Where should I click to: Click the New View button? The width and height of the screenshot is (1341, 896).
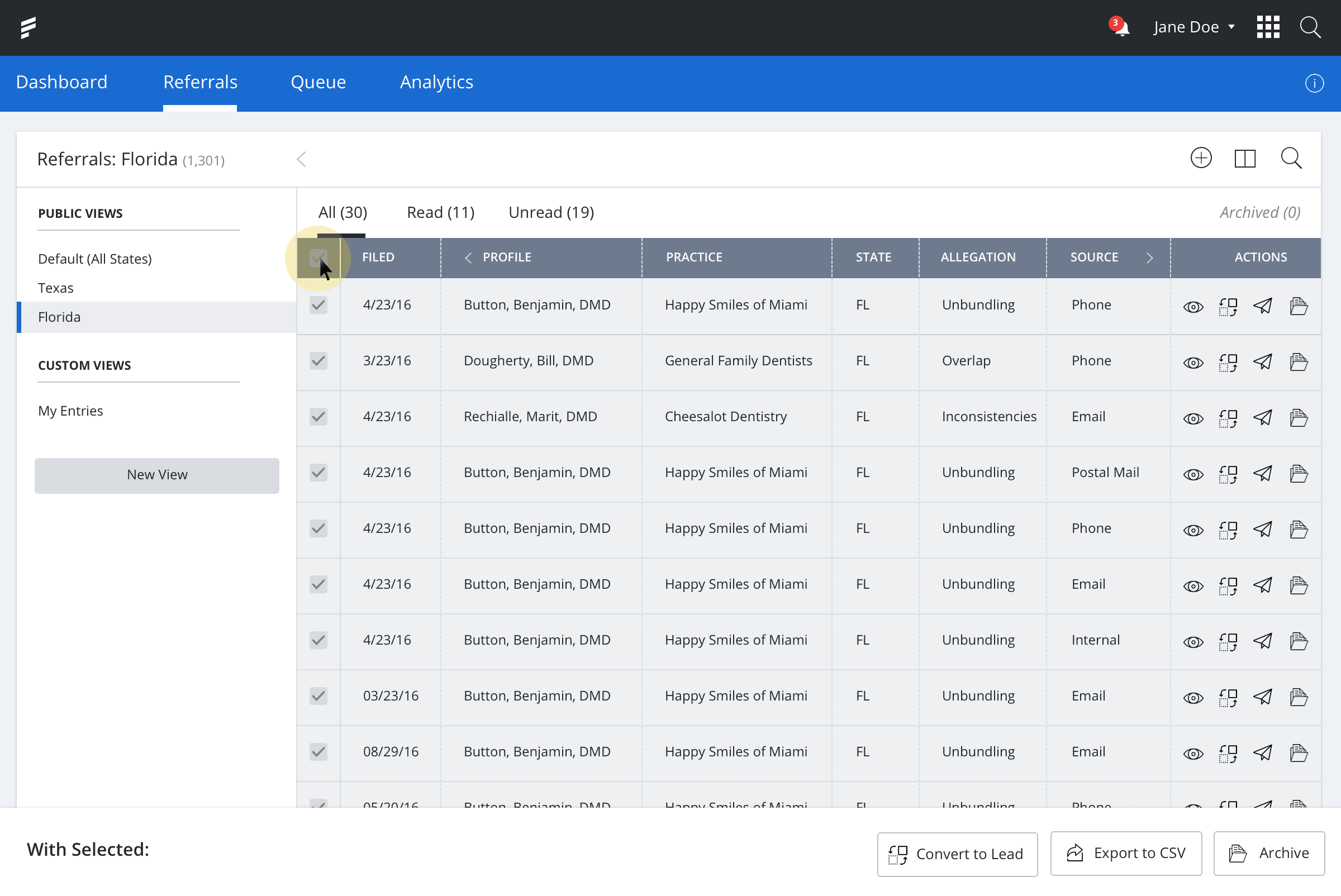[x=156, y=475]
